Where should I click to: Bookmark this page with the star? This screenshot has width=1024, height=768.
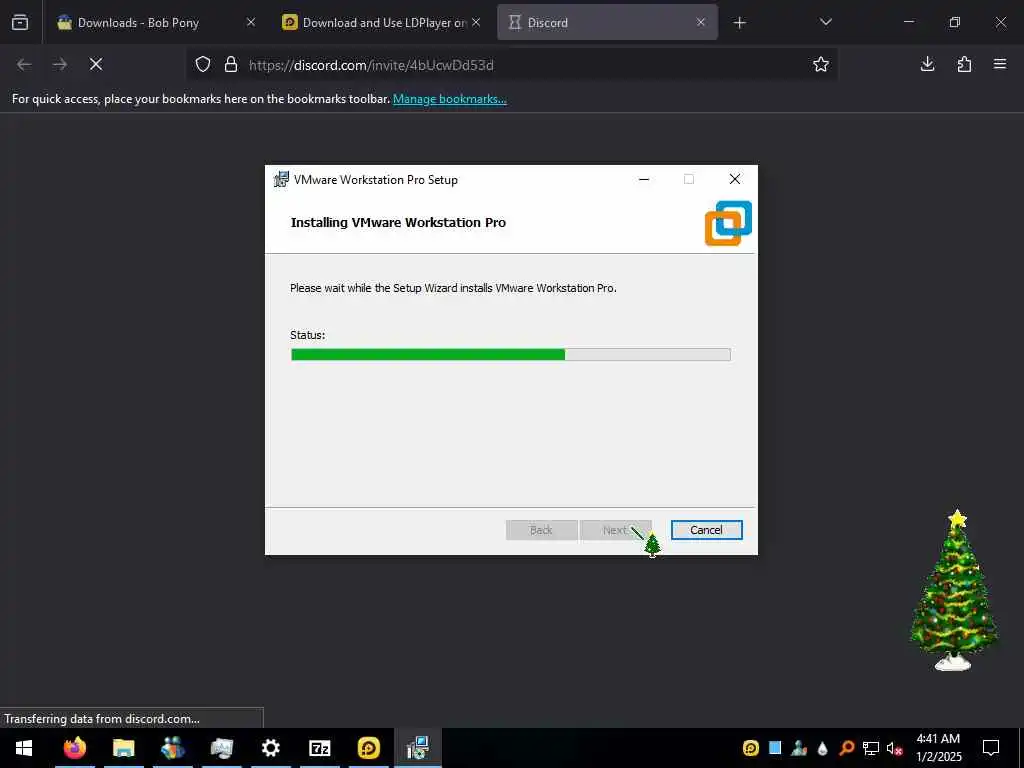821,64
